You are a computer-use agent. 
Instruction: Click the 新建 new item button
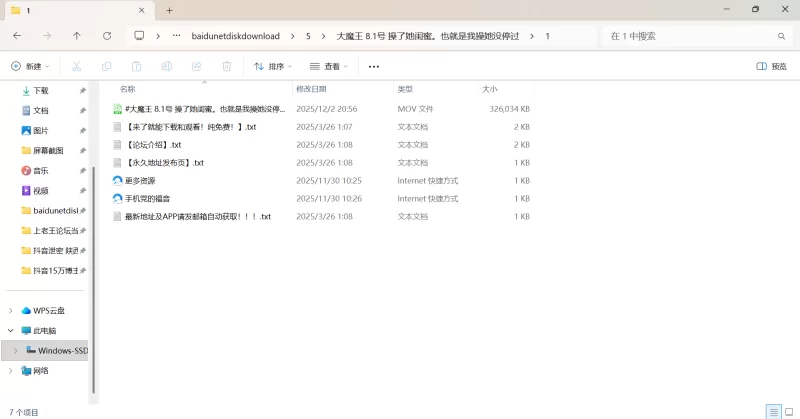tap(29, 67)
